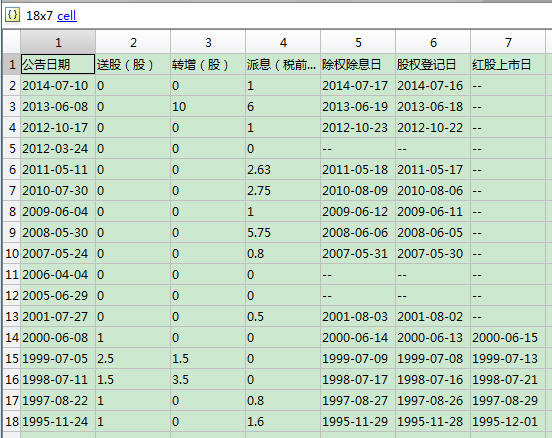Open the blue 'cell' hyperlink
This screenshot has width=552, height=438.
click(67, 15)
